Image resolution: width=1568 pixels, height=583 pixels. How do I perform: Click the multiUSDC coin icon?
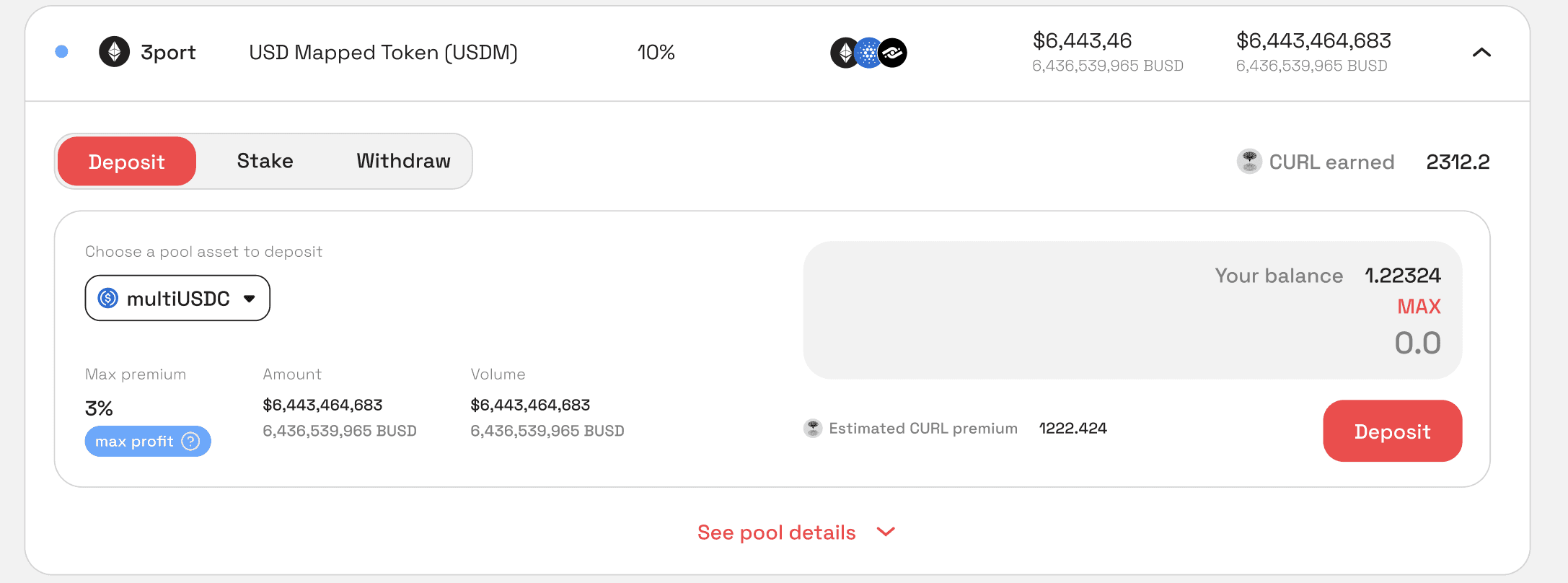(108, 298)
